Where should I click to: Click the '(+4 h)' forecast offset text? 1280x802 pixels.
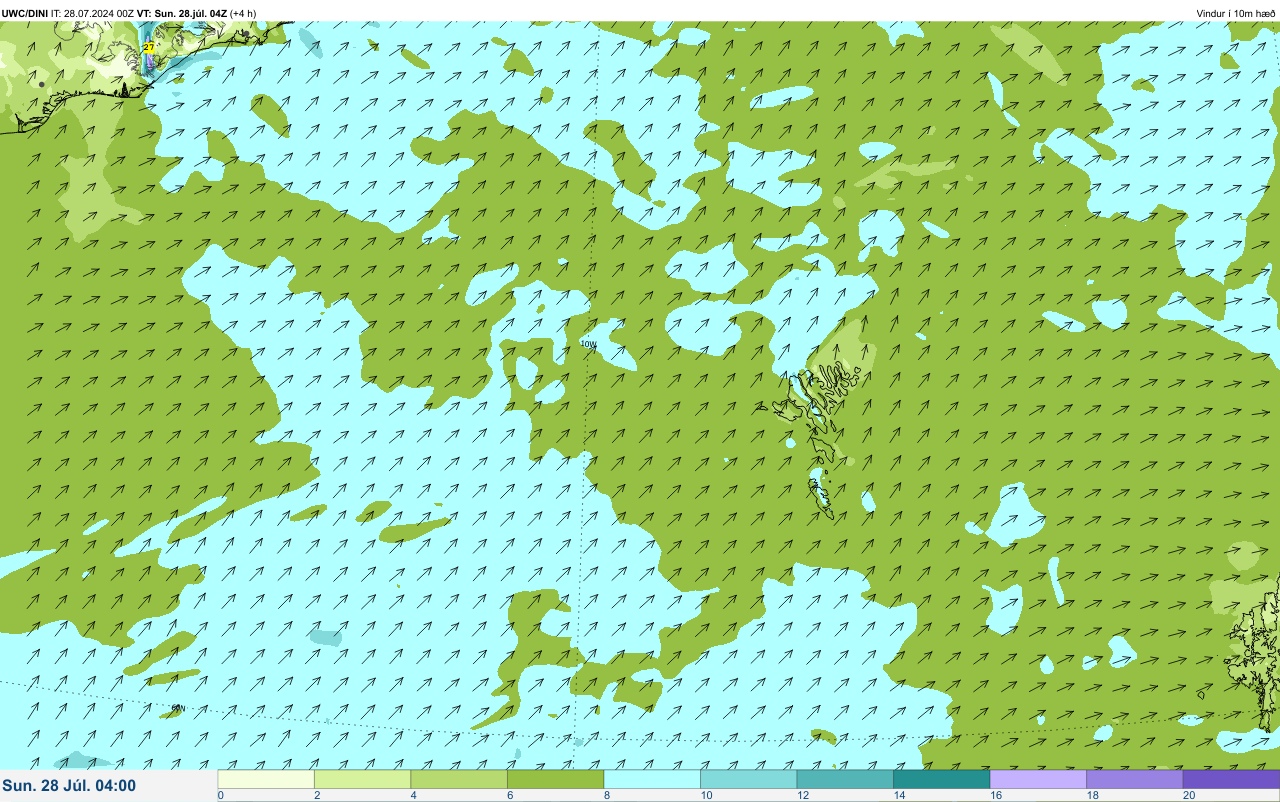[x=243, y=13]
